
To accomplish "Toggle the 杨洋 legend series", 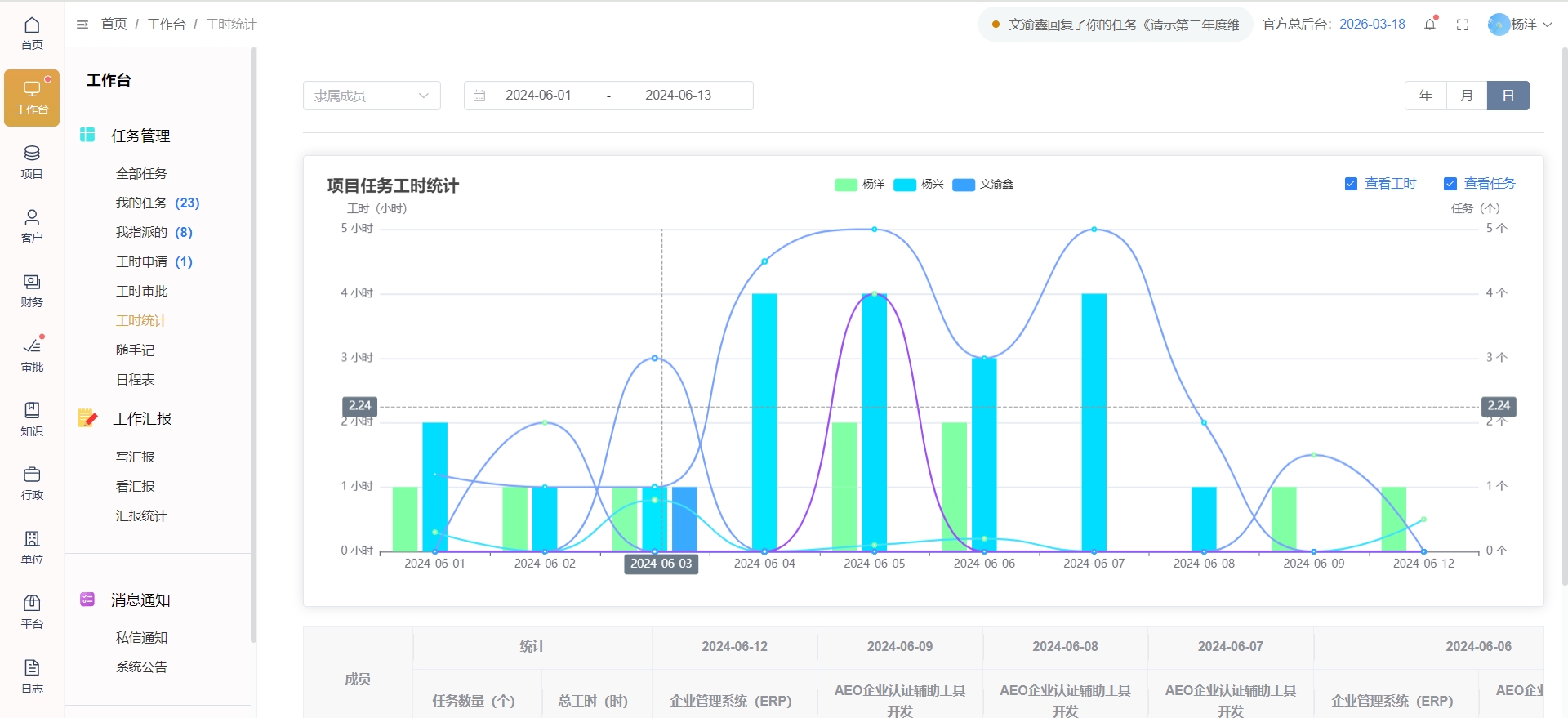I will tap(859, 185).
